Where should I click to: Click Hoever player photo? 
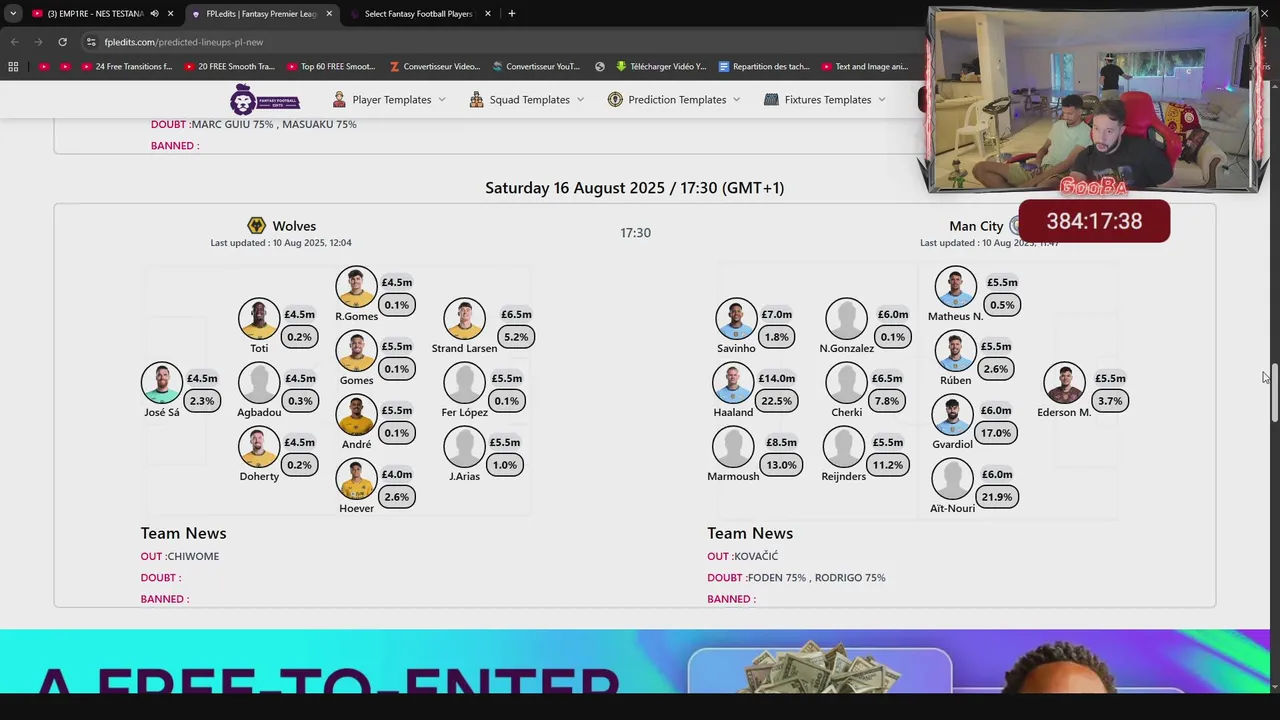pos(356,479)
